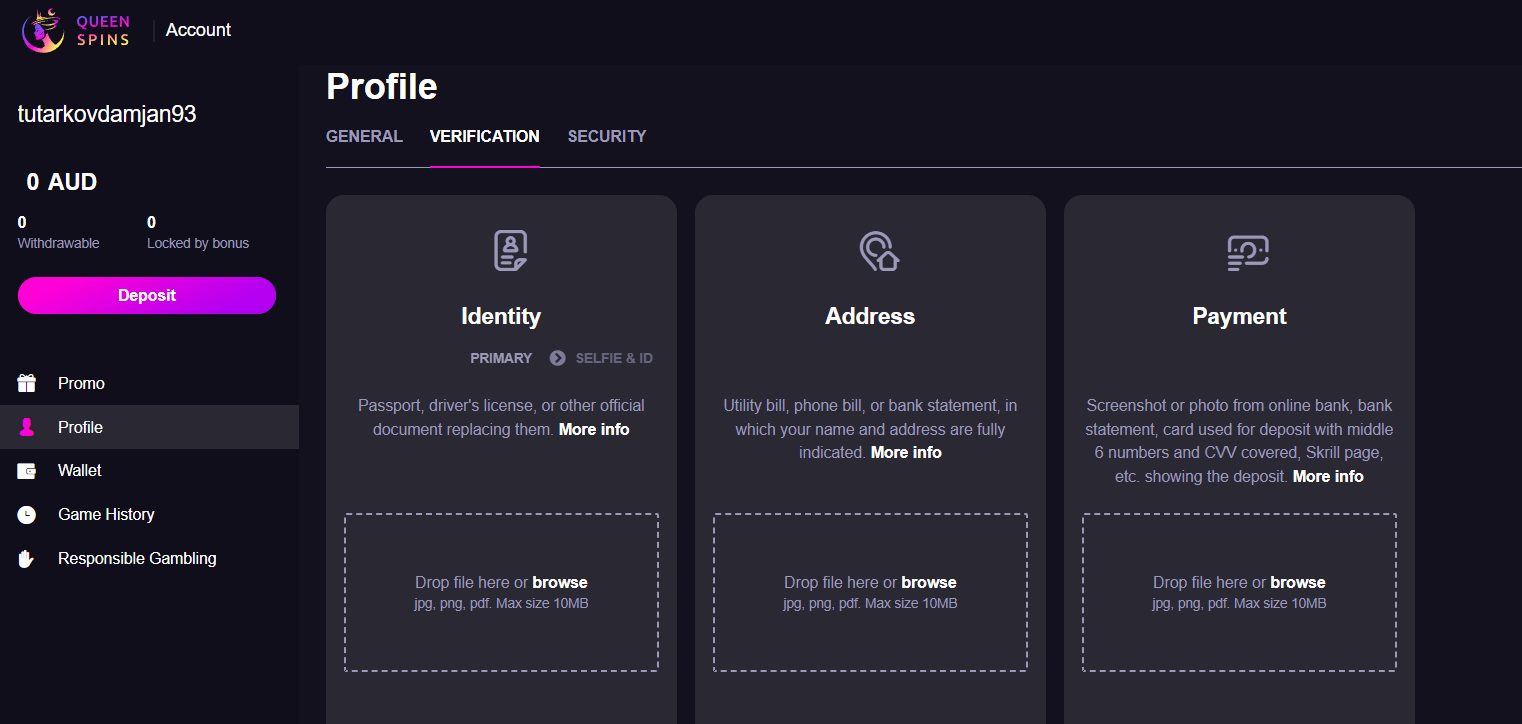
Task: Select the Game History clock icon
Action: point(26,514)
